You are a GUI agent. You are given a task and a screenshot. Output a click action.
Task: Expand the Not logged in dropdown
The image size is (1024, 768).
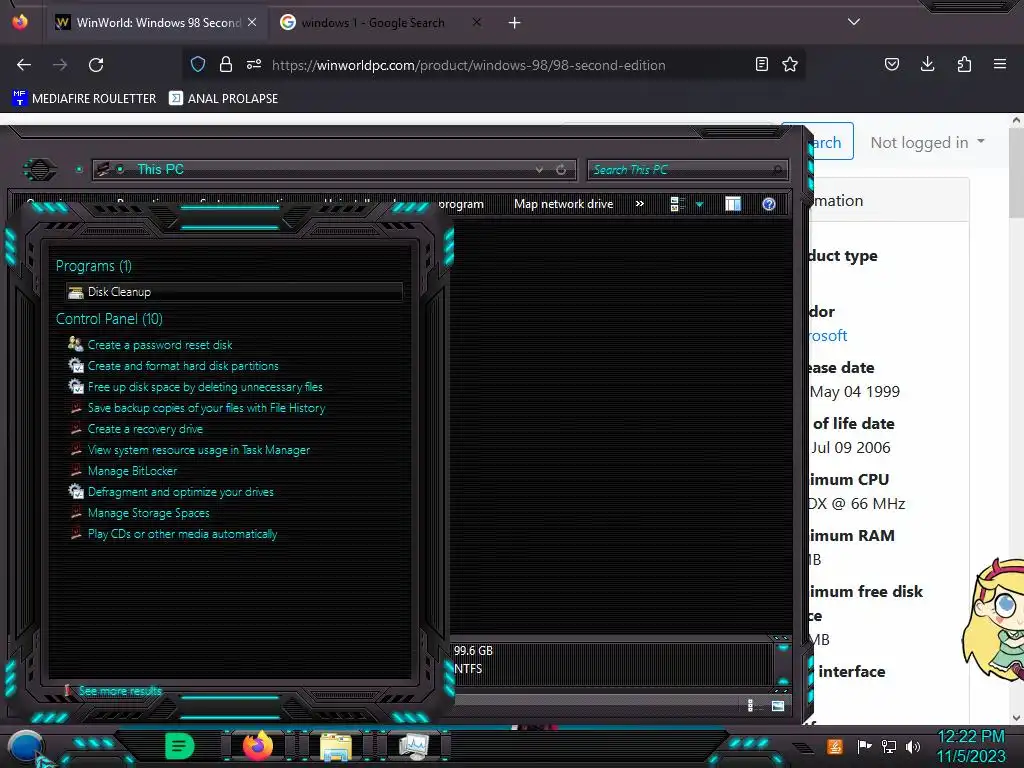[927, 142]
